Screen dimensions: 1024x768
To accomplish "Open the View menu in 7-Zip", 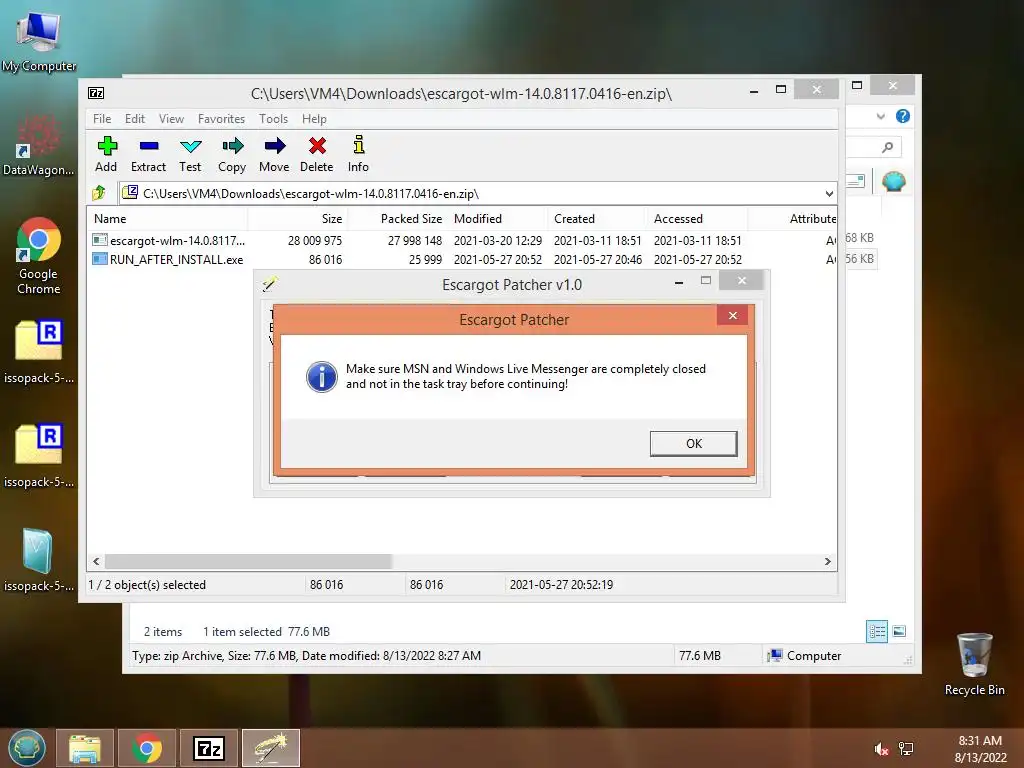I will coord(171,119).
